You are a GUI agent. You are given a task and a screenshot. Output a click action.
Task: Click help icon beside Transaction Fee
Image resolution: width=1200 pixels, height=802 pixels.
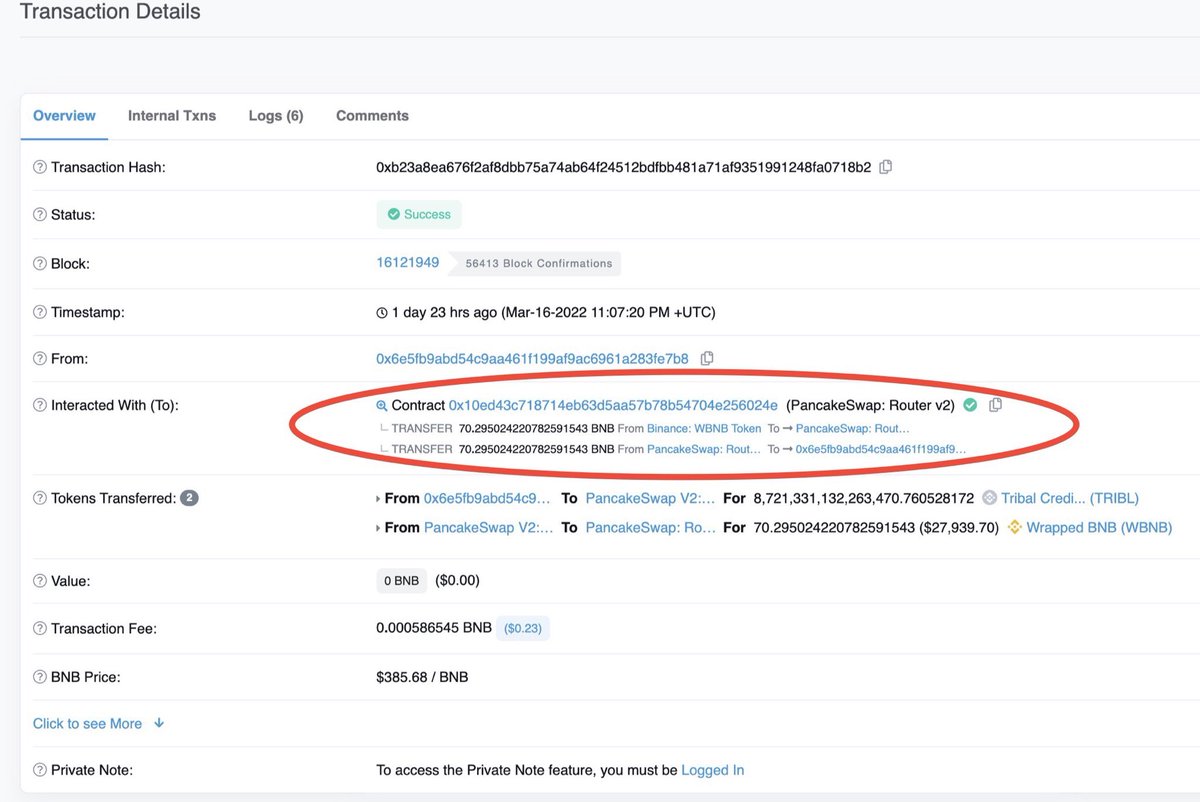point(40,629)
